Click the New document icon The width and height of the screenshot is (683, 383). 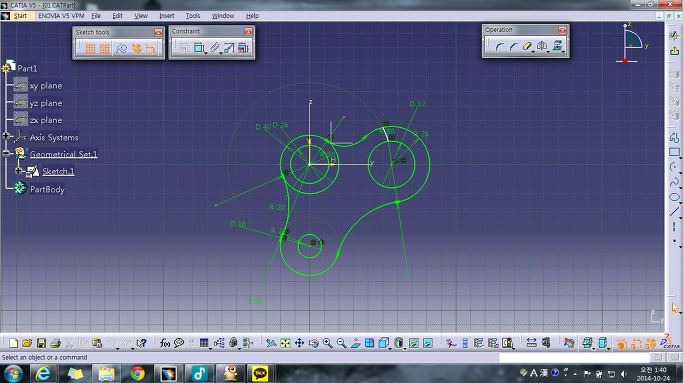pyautogui.click(x=14, y=343)
